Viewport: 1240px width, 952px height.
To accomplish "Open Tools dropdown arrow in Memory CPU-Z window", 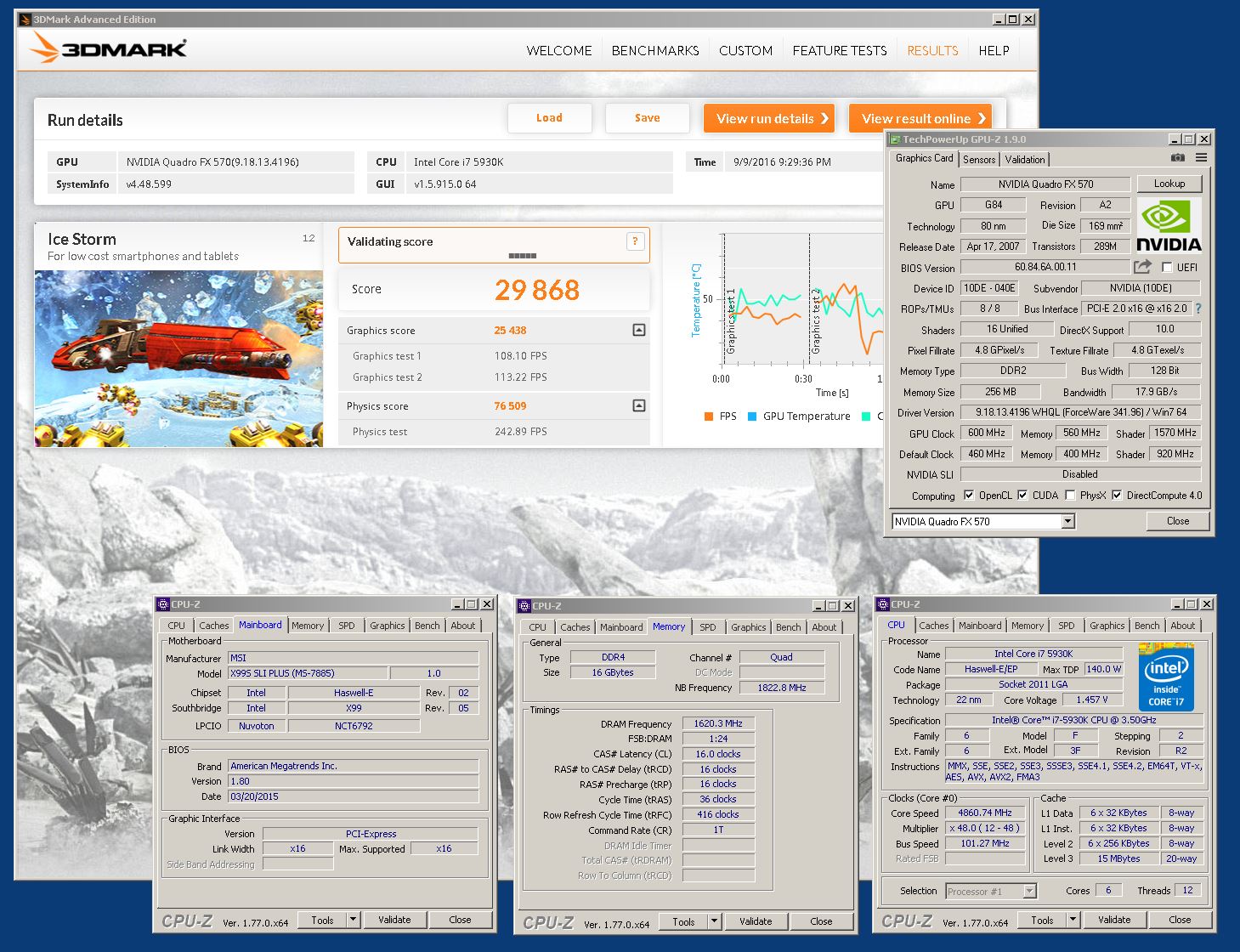I will click(715, 921).
